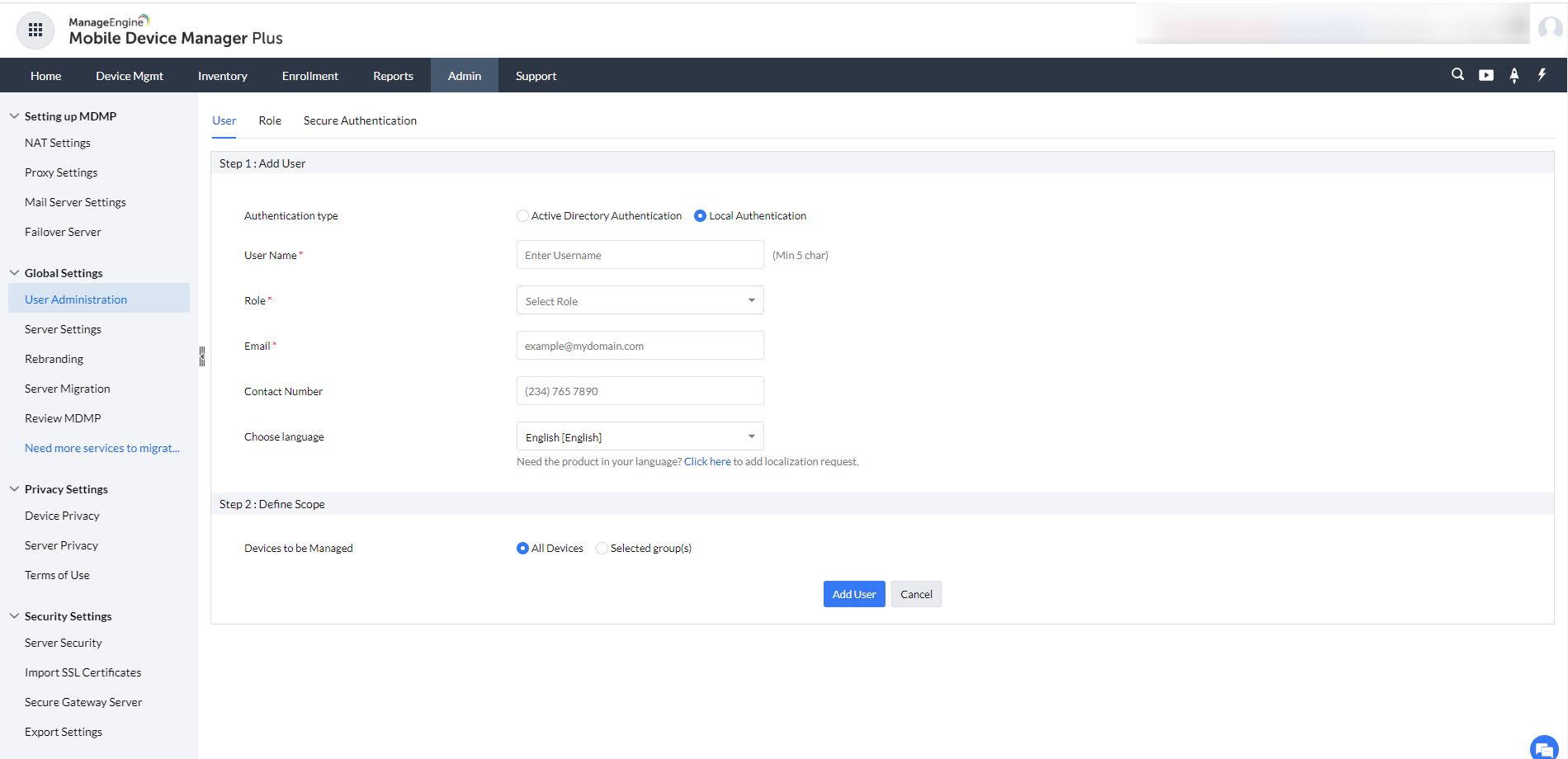Collapse the Privacy Settings section
This screenshot has height=759, width=1568.
pos(14,489)
